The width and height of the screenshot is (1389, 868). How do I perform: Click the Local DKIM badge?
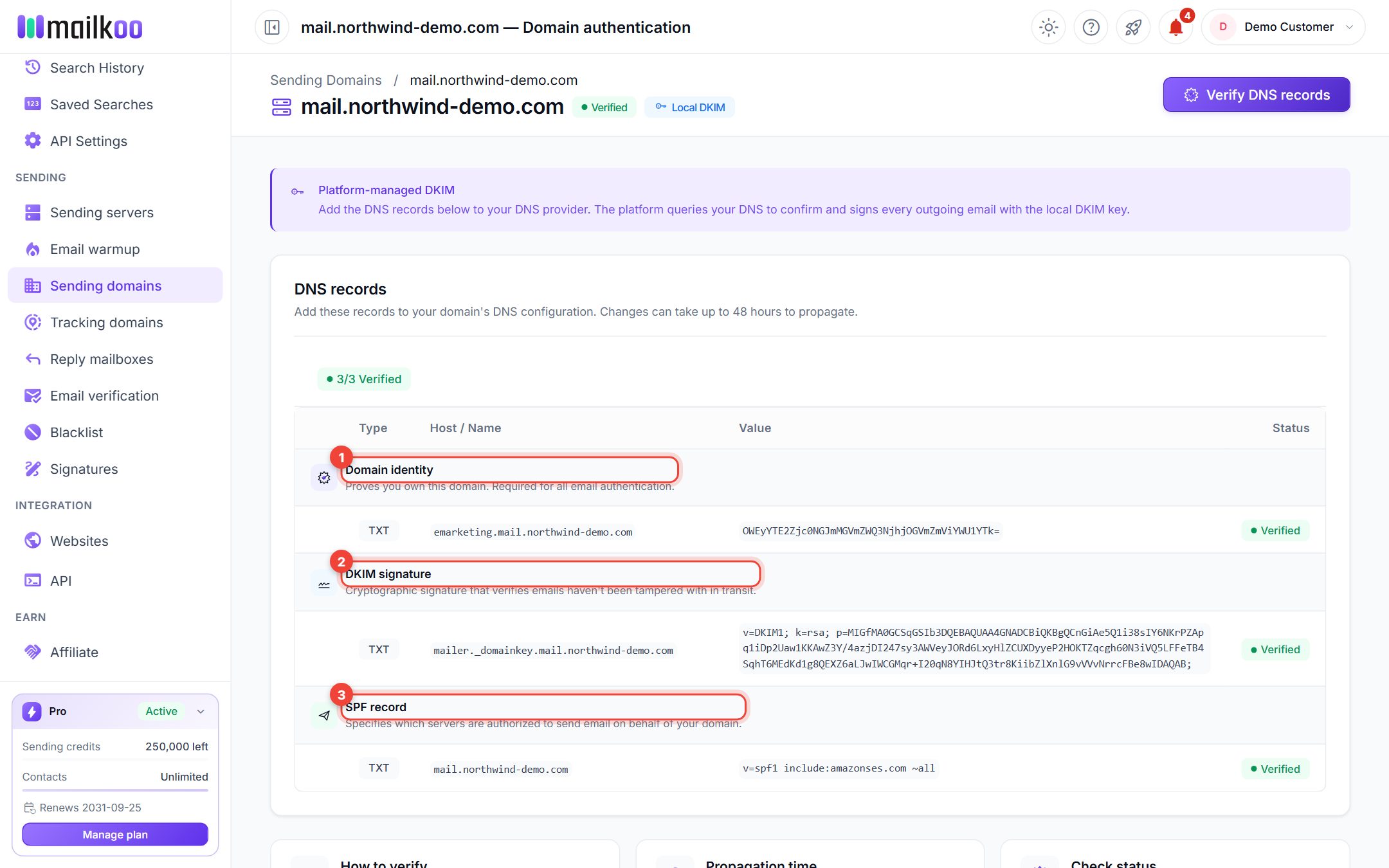(689, 107)
